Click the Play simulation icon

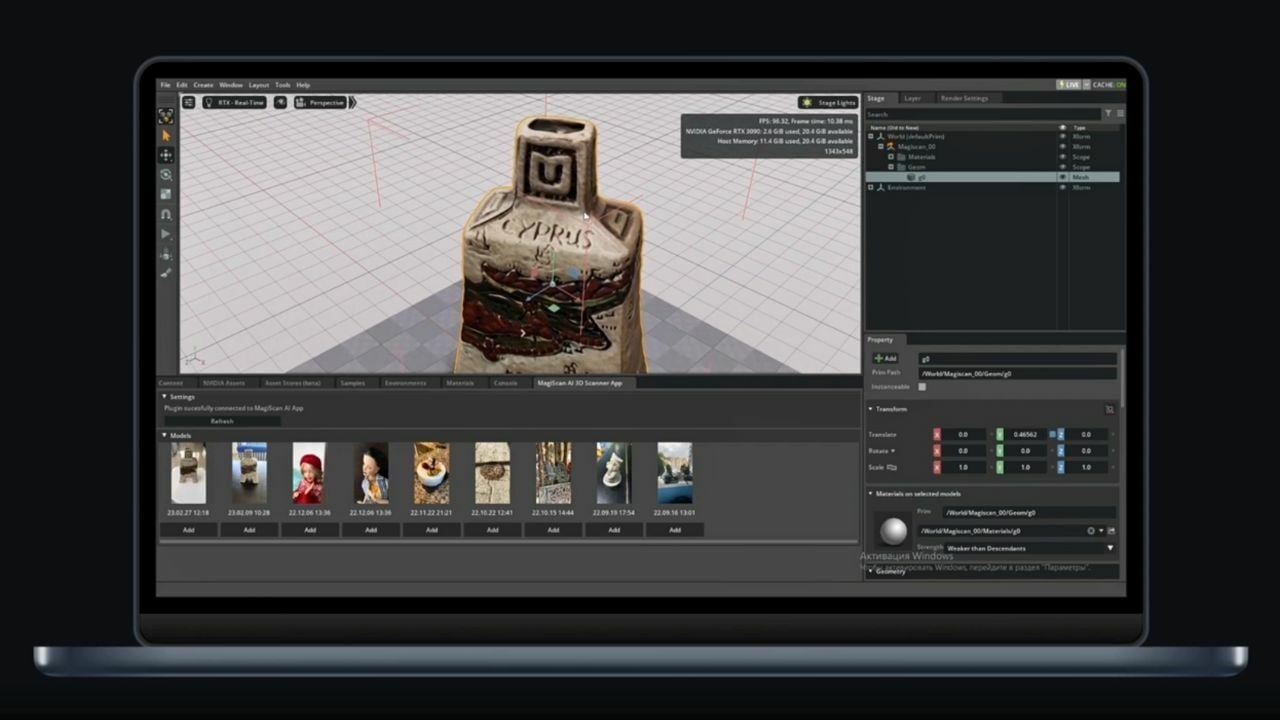pyautogui.click(x=166, y=234)
